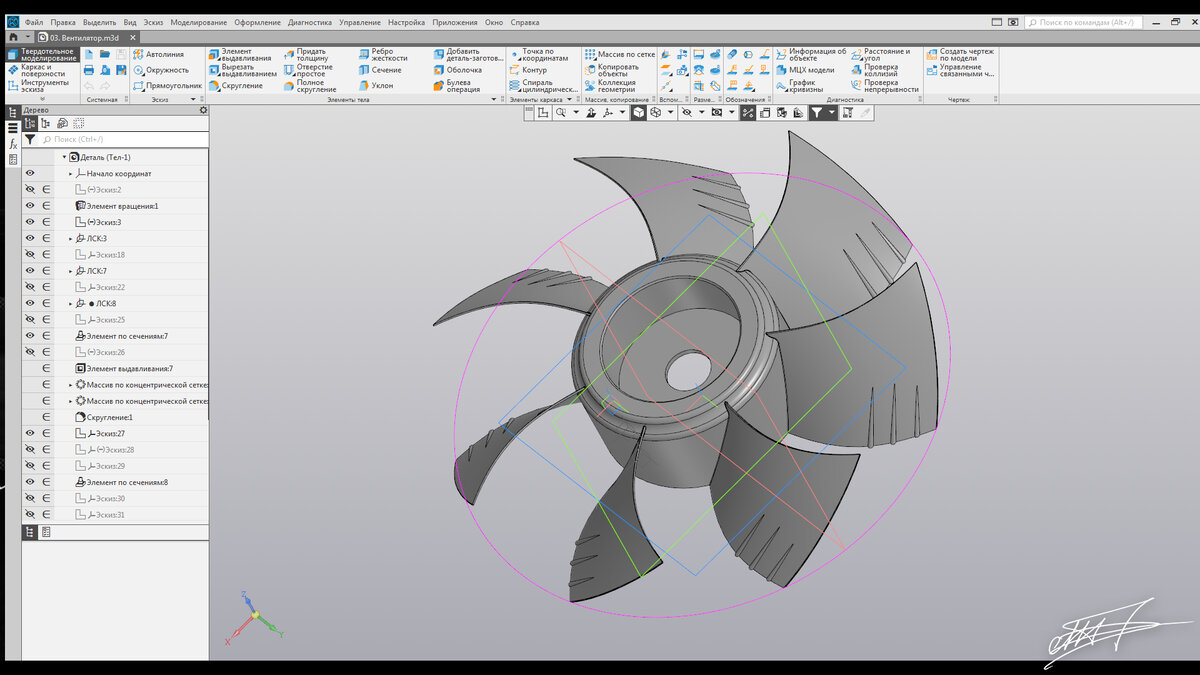Choose Отверстие простое hole tool

coord(307,70)
